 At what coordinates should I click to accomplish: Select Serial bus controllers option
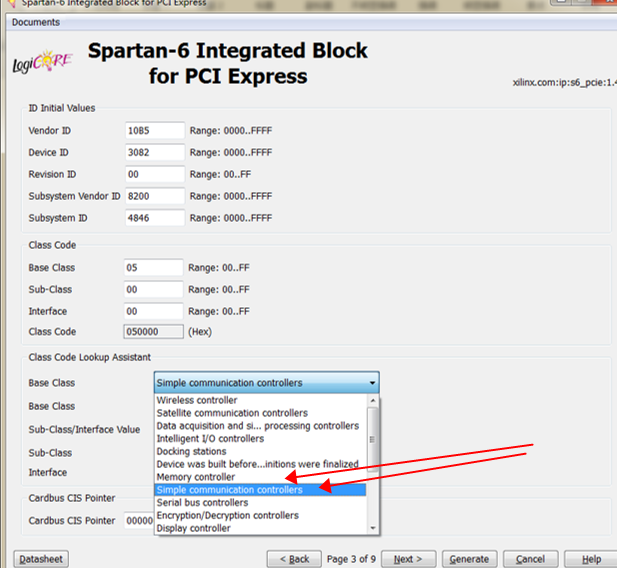point(261,503)
